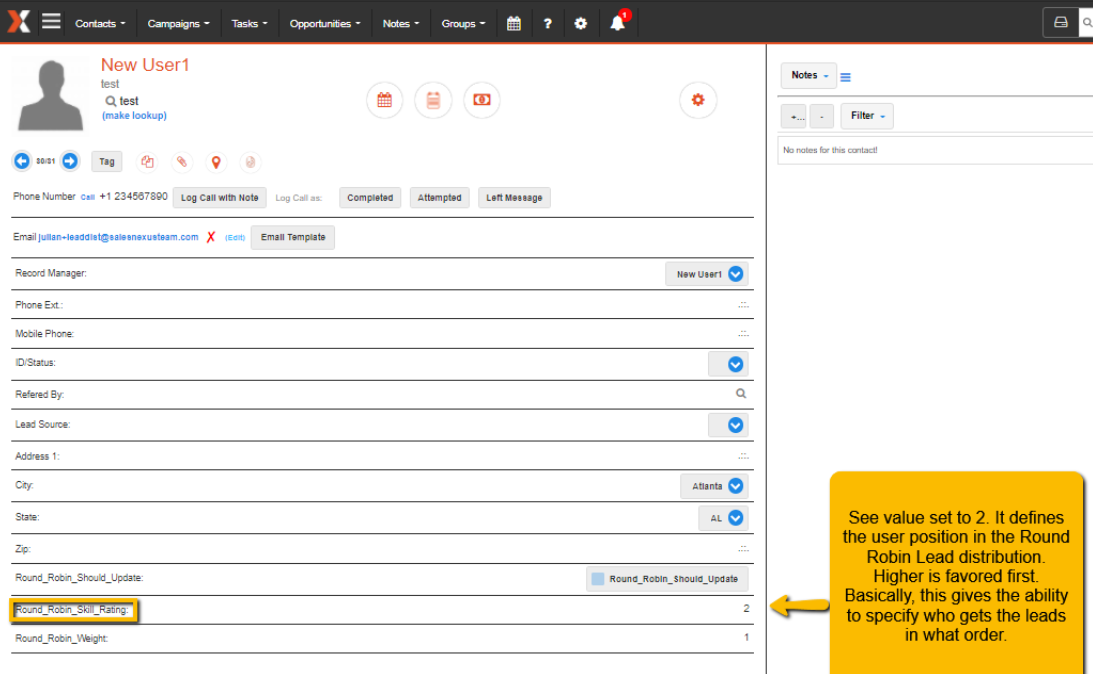Open the hamburger menu icon

(x=51, y=22)
